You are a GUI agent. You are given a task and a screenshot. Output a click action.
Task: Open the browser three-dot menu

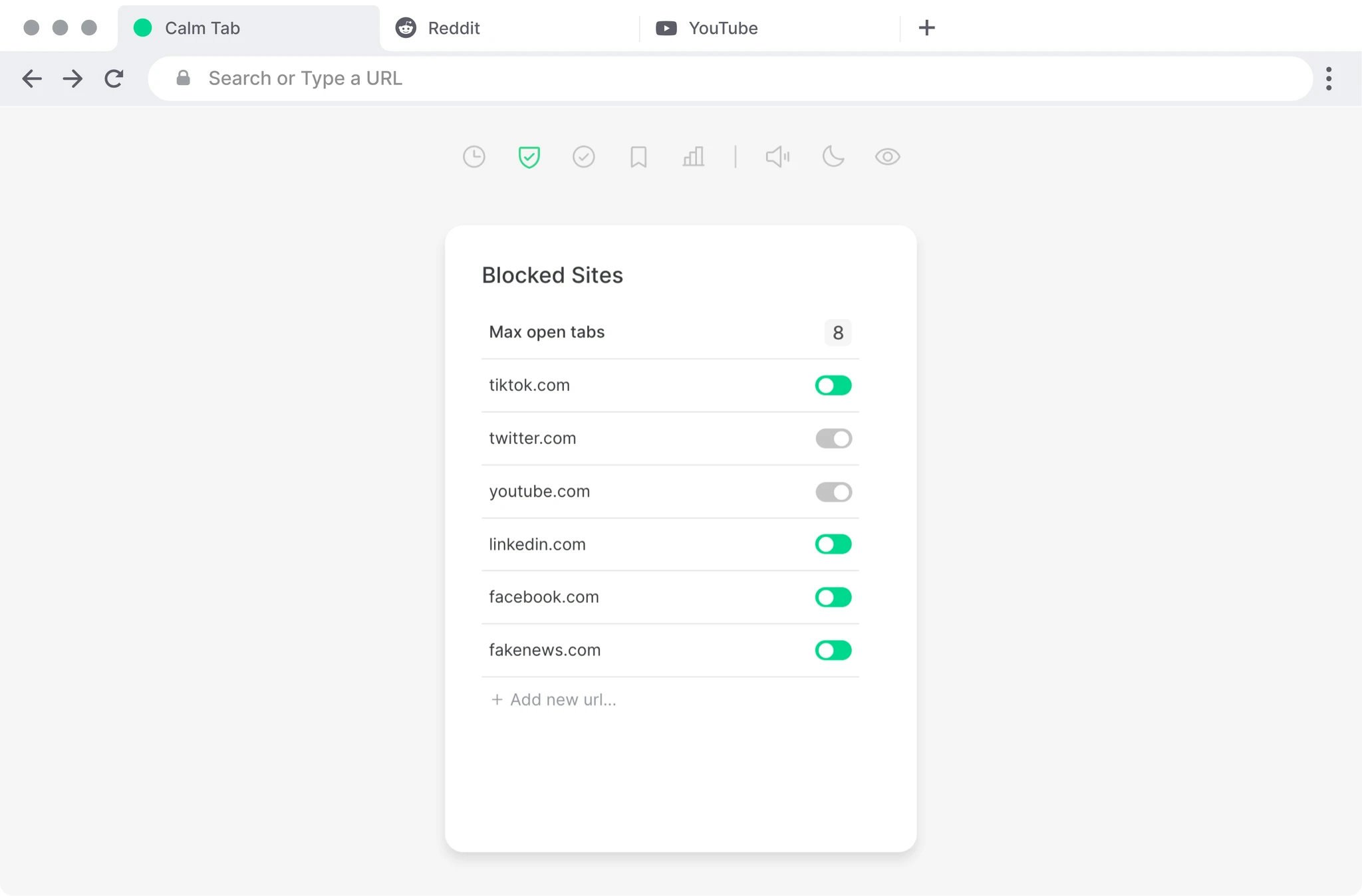pos(1328,78)
